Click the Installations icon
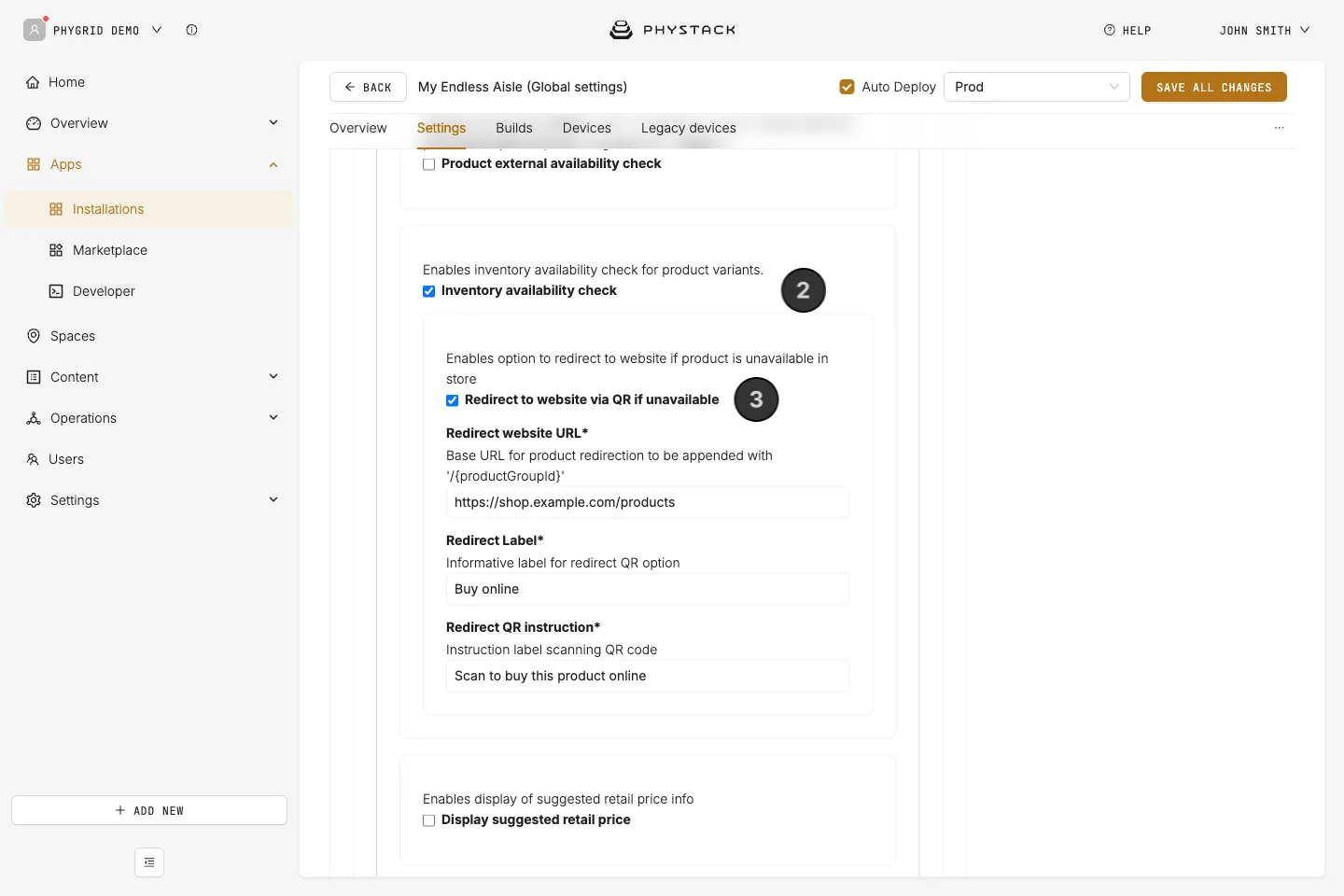 [56, 209]
